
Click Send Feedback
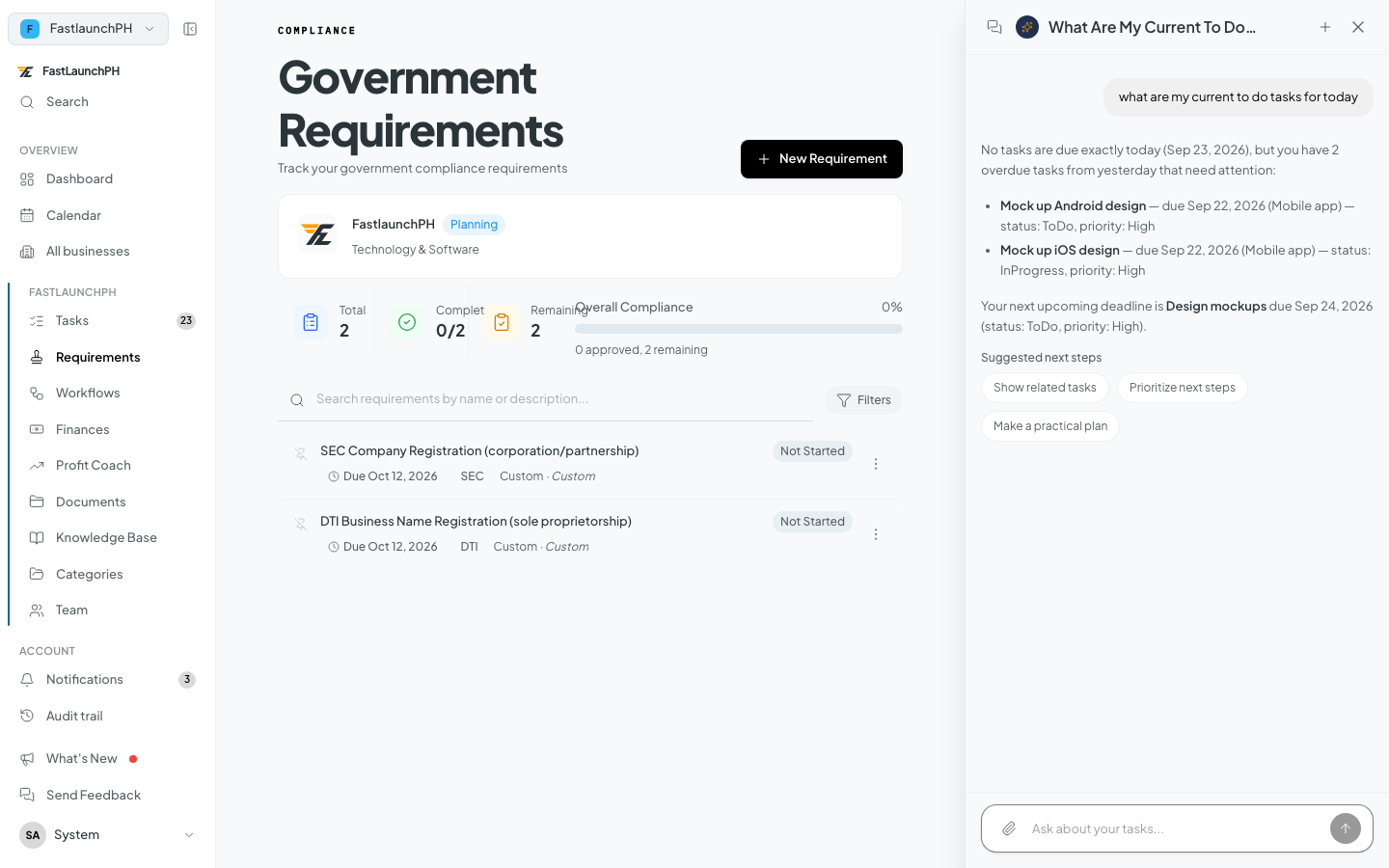[x=107, y=795]
